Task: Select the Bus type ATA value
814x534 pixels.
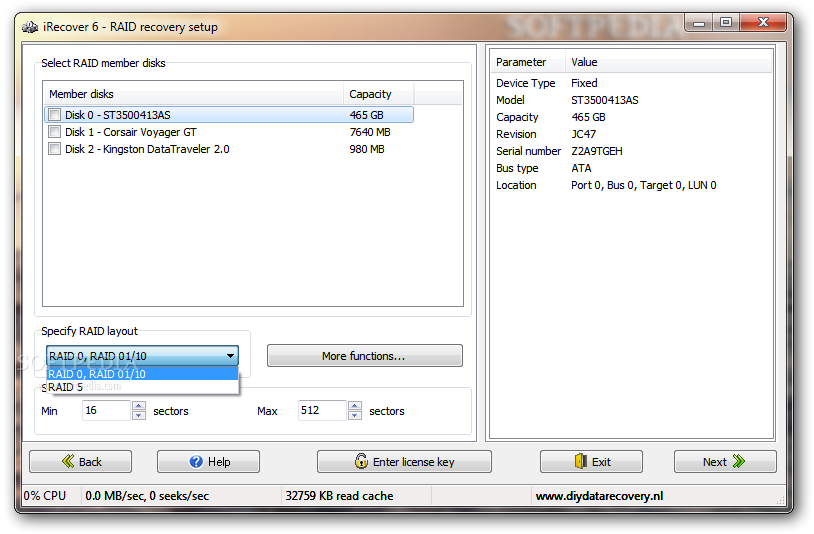Action: [x=581, y=168]
